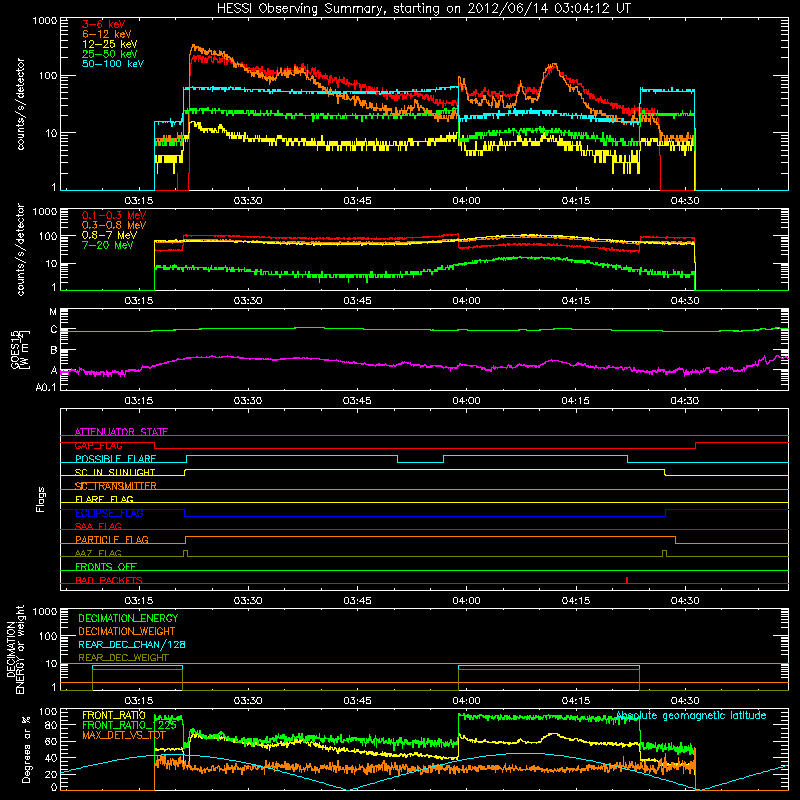Image resolution: width=800 pixels, height=800 pixels.
Task: Click the counts/s/detector label of top plot
Action: coord(20,104)
